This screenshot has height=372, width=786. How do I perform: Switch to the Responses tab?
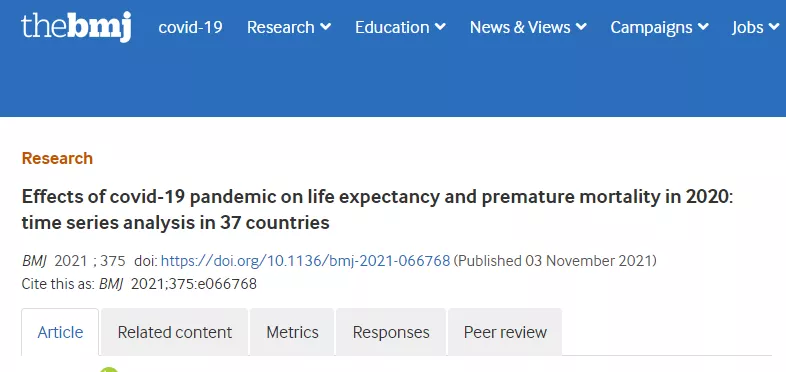coord(391,332)
